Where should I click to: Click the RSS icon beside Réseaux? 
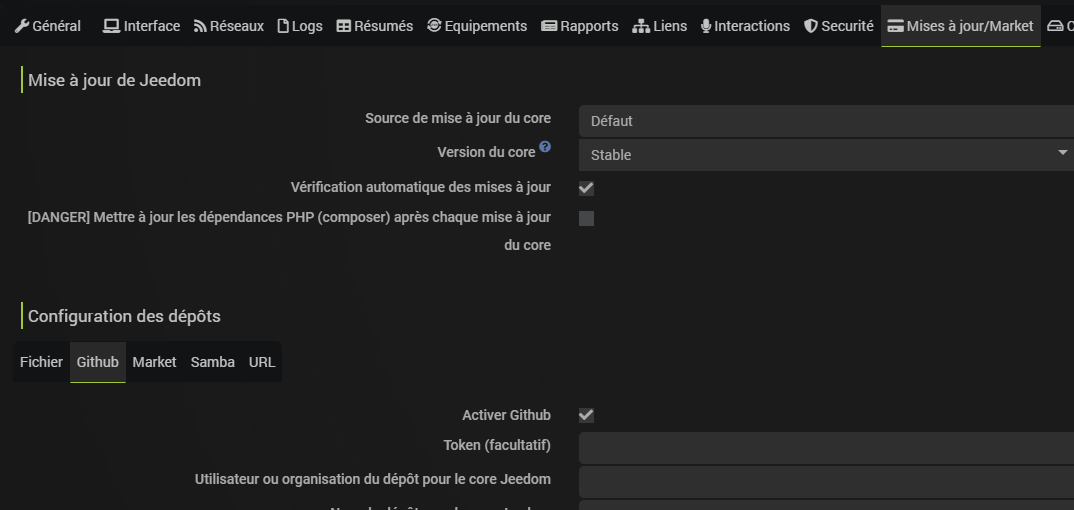click(x=200, y=26)
